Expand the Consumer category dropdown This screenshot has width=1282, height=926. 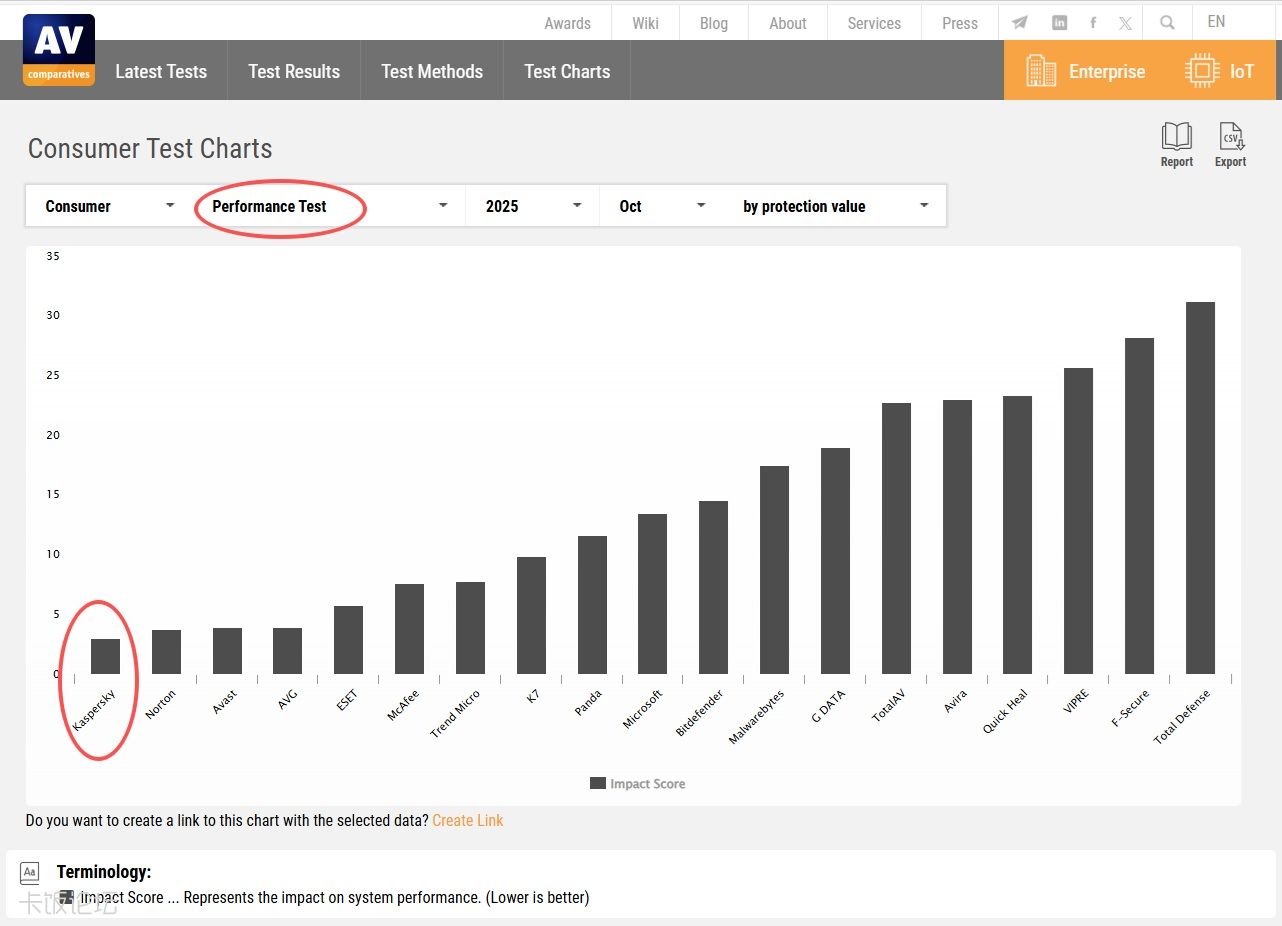pyautogui.click(x=109, y=206)
